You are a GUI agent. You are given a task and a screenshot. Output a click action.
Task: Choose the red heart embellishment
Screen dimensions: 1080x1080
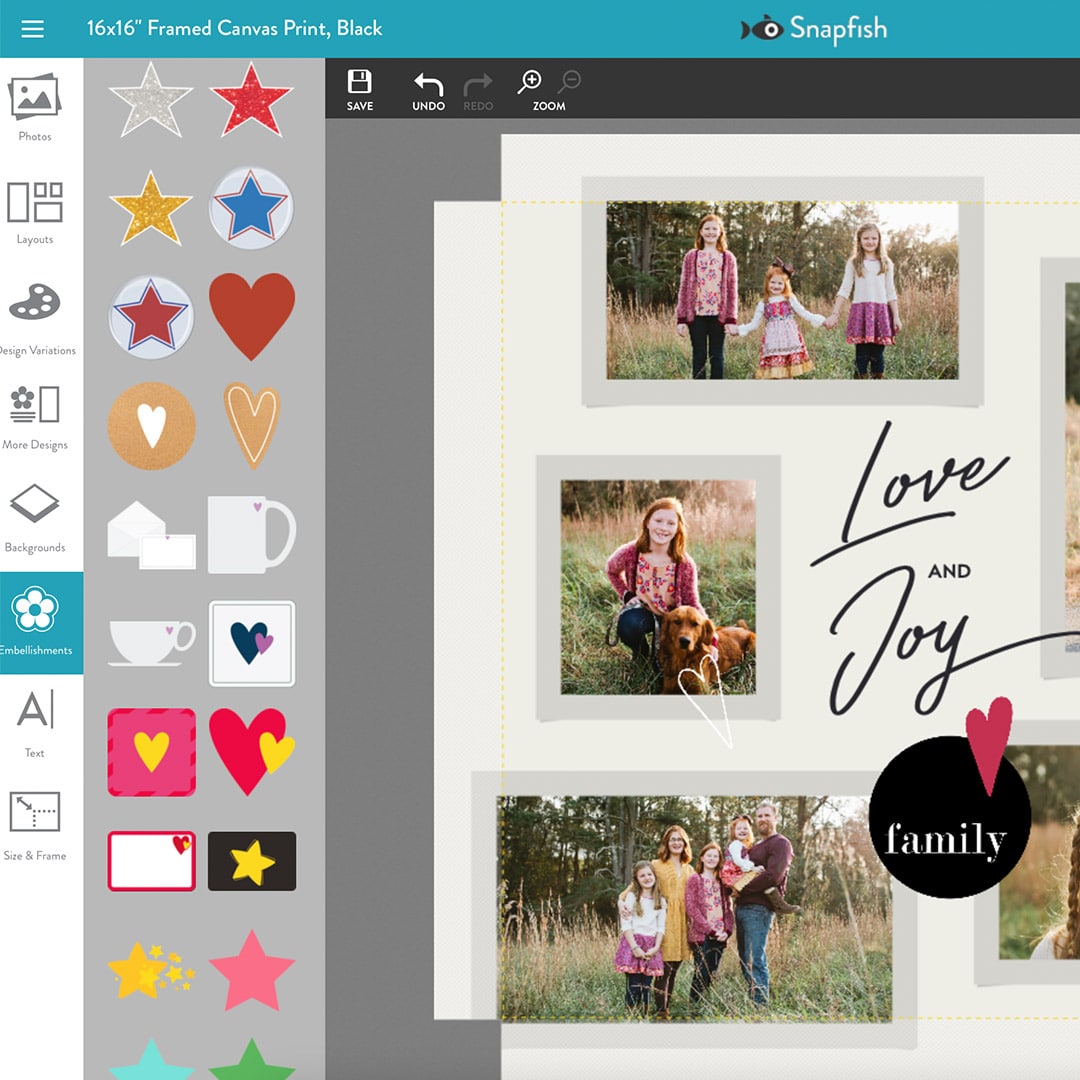point(251,315)
